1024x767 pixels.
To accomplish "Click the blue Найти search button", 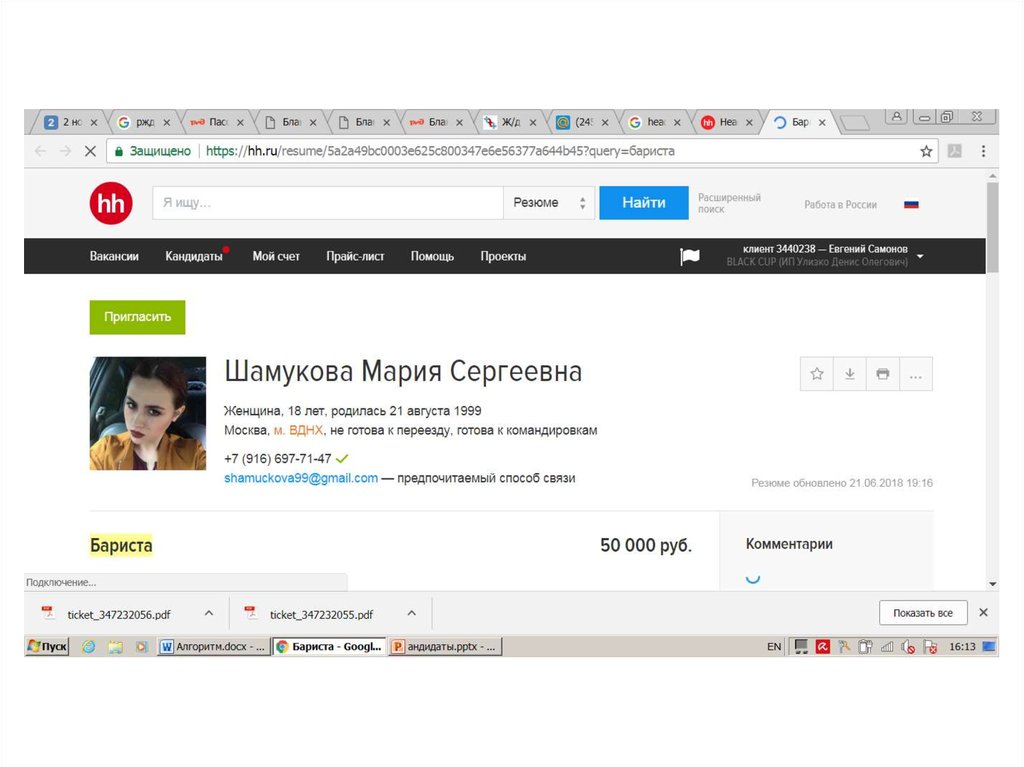I will (x=643, y=203).
